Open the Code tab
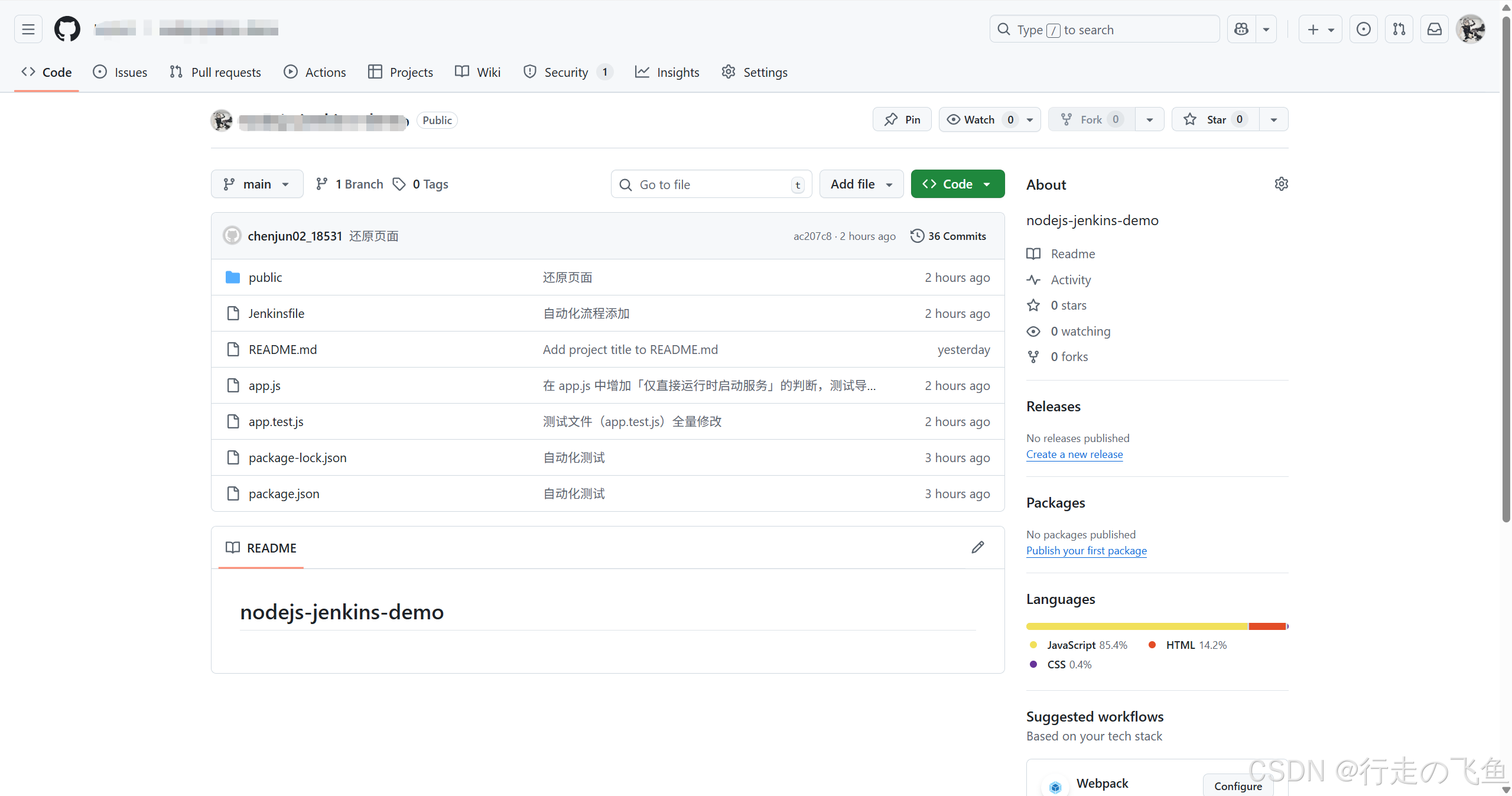Screen dimensions: 1512x796 pyautogui.click(x=47, y=72)
